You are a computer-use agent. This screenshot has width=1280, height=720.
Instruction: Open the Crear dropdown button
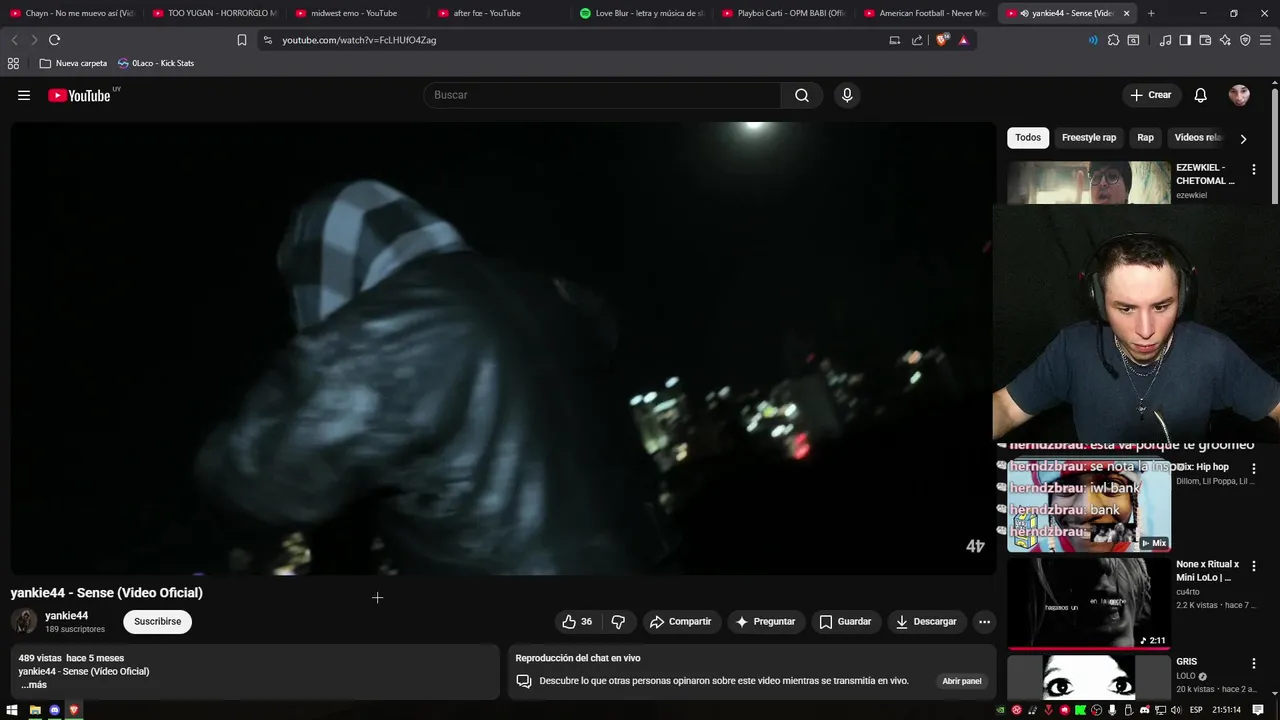tap(1150, 95)
